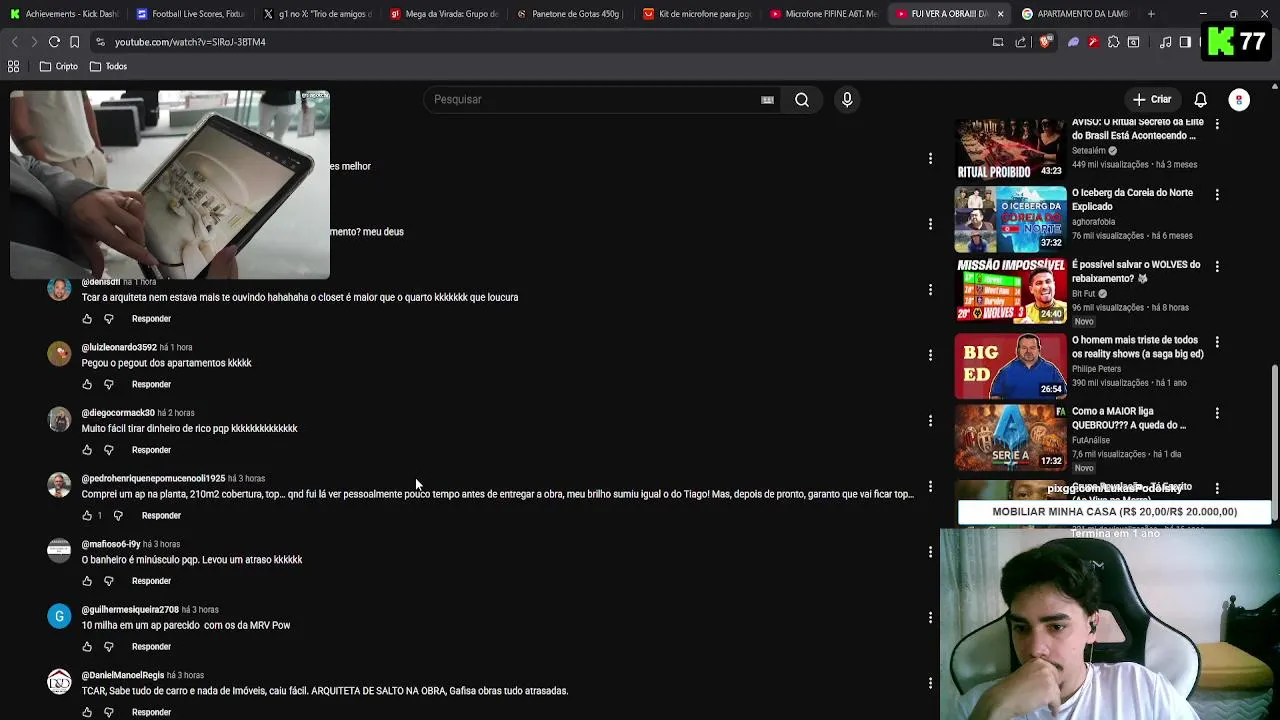Viewport: 1280px width, 720px height.
Task: Open @guilhermesiqueira2708's G avatar
Action: [x=59, y=616]
